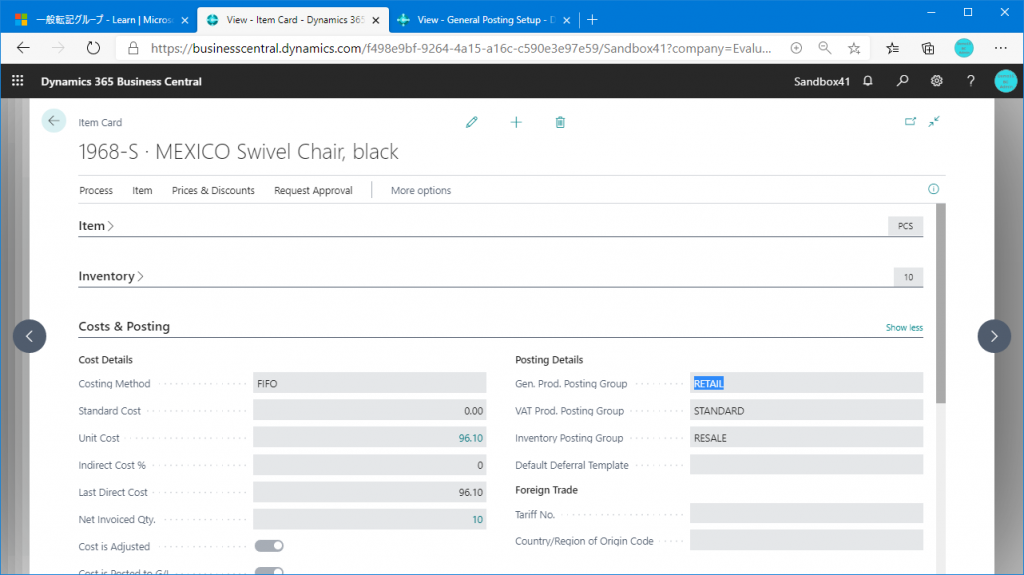Open the browser settings ellipsis menu
Screen dimensions: 1024x575
click(x=1000, y=48)
